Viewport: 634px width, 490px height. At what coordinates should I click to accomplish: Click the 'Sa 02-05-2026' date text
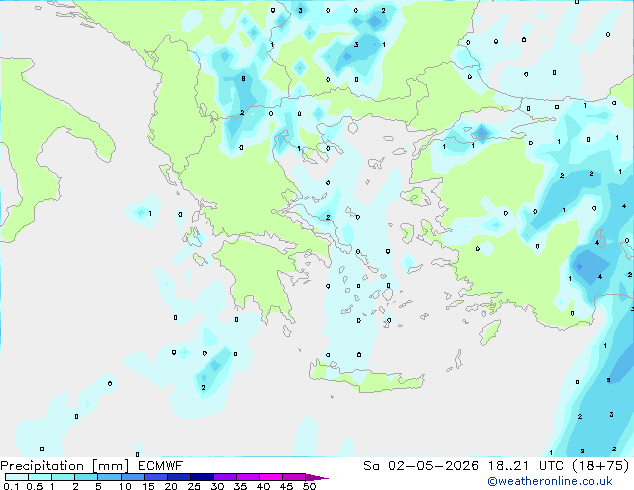pos(421,466)
